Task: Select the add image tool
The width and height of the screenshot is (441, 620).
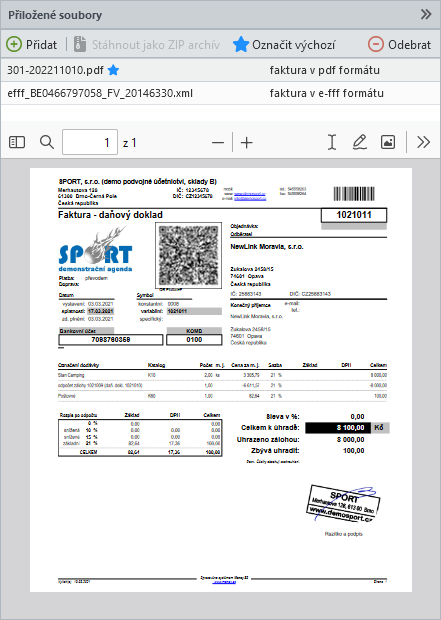Action: point(388,142)
